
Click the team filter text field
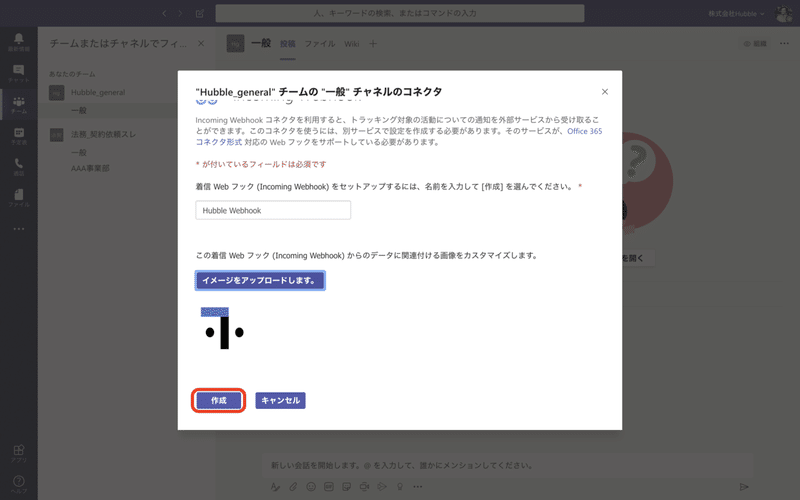tap(118, 44)
